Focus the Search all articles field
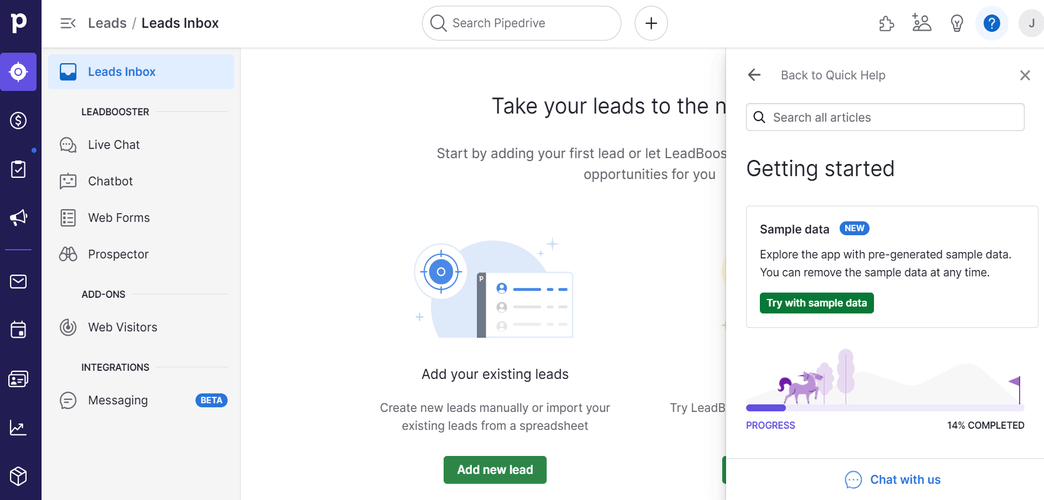 point(885,117)
